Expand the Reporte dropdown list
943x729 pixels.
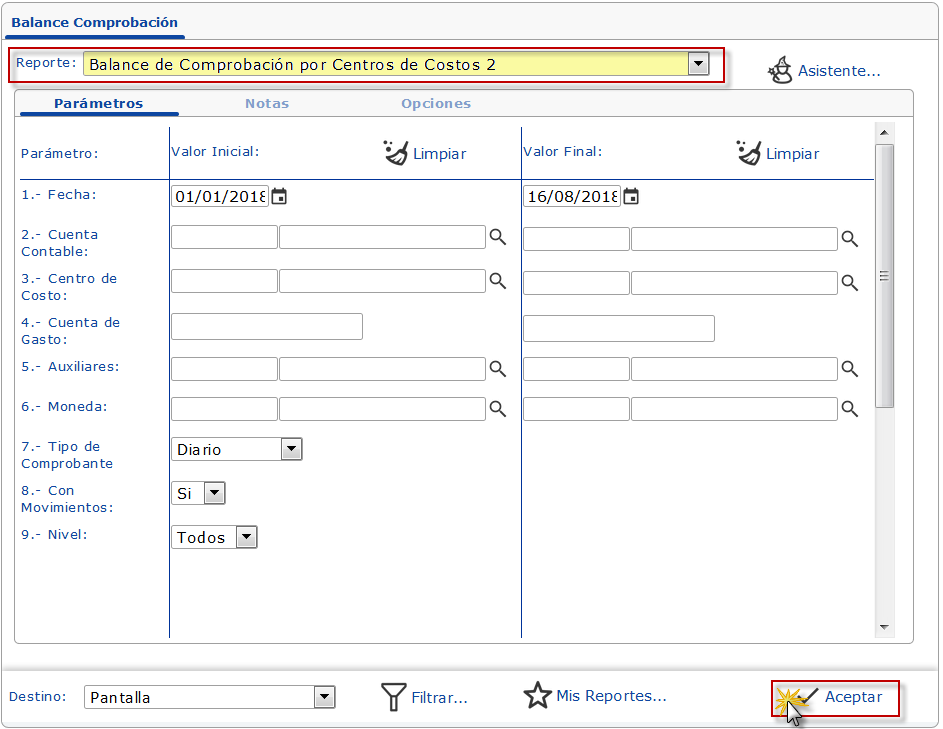click(x=698, y=64)
